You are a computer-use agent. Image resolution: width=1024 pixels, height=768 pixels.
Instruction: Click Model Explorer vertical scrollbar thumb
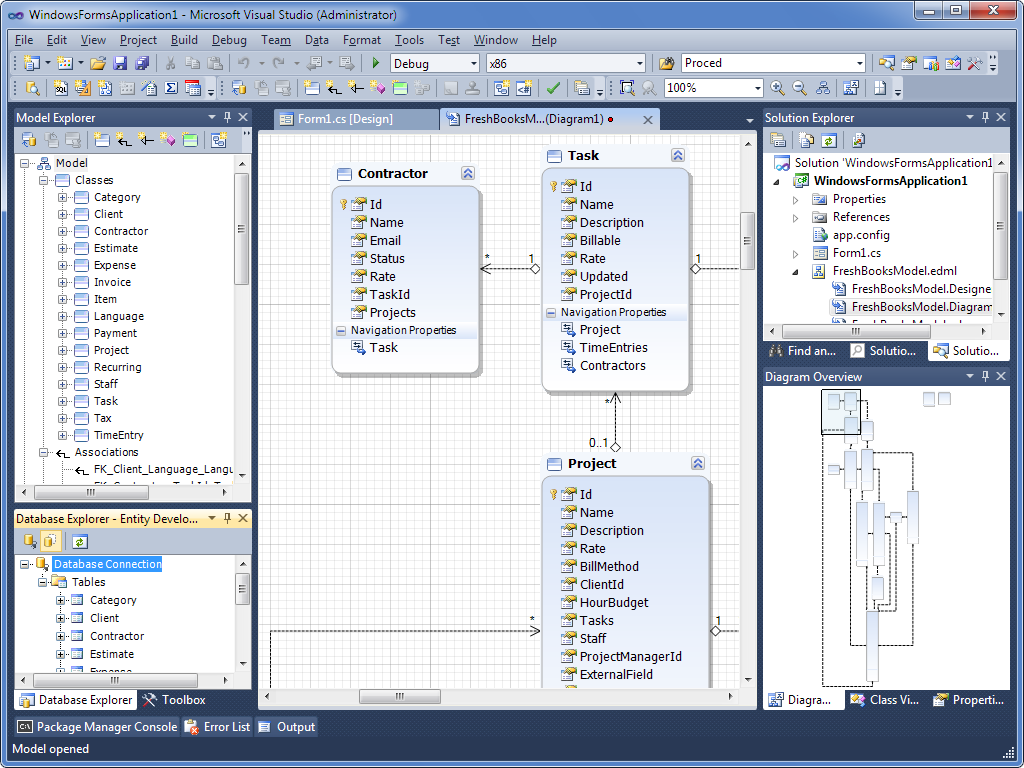(241, 229)
